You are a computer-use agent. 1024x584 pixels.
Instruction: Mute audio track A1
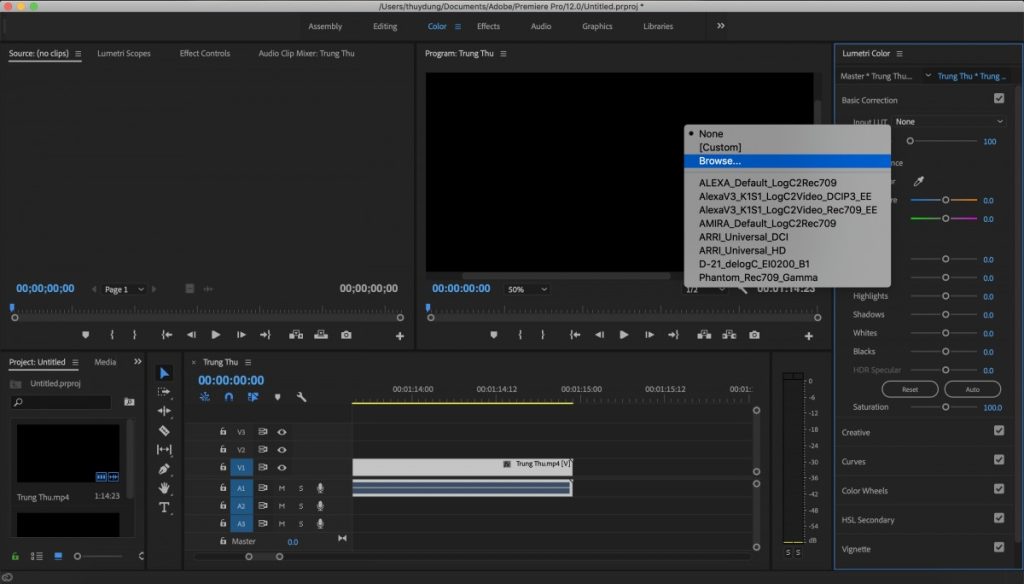coord(282,488)
